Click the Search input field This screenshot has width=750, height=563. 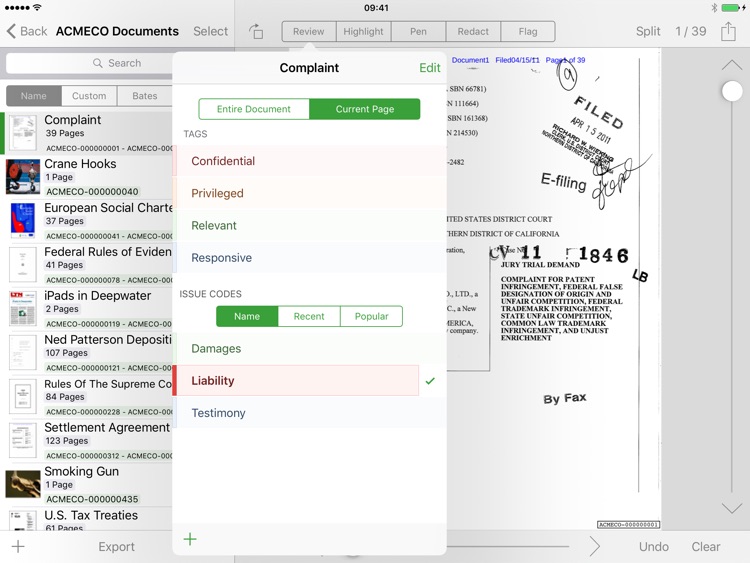click(x=89, y=63)
